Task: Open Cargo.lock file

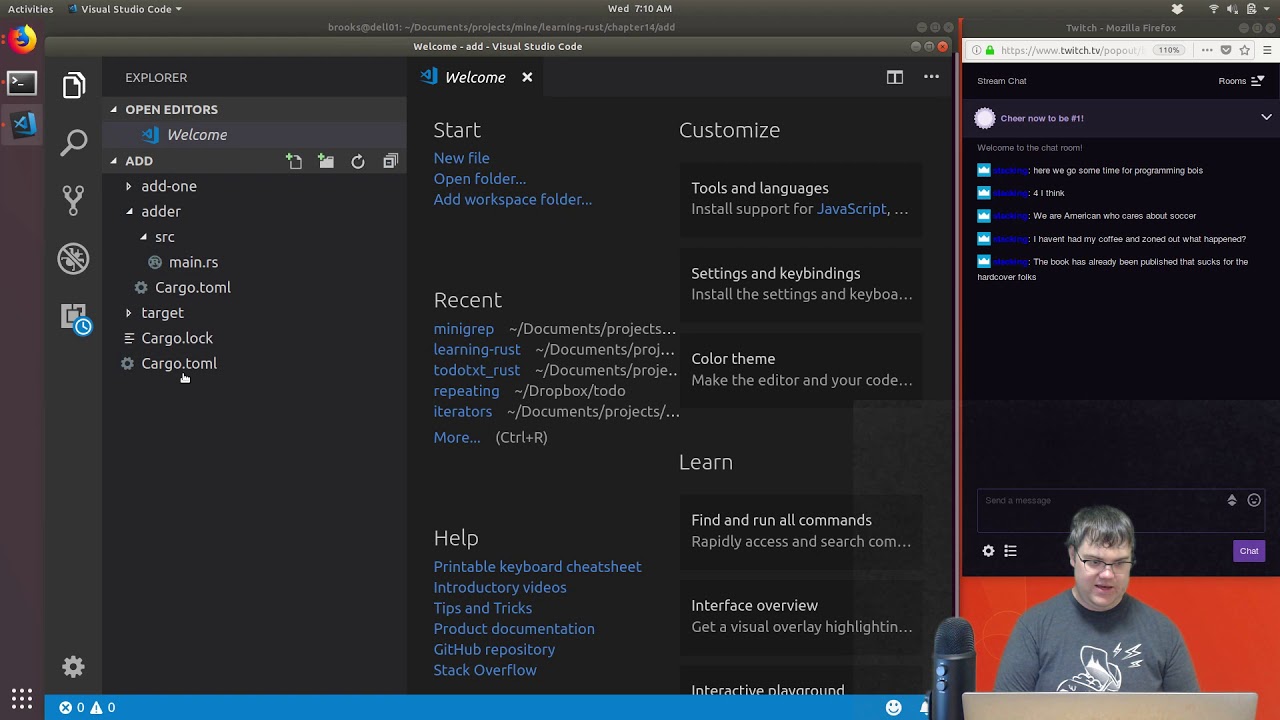Action: click(x=177, y=338)
